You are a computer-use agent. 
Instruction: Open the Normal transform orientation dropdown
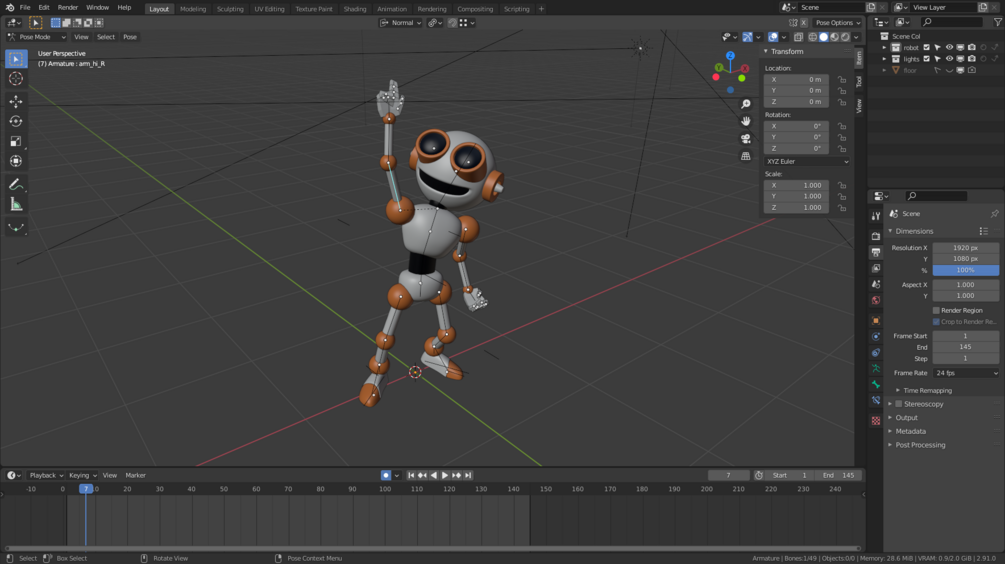pyautogui.click(x=401, y=22)
